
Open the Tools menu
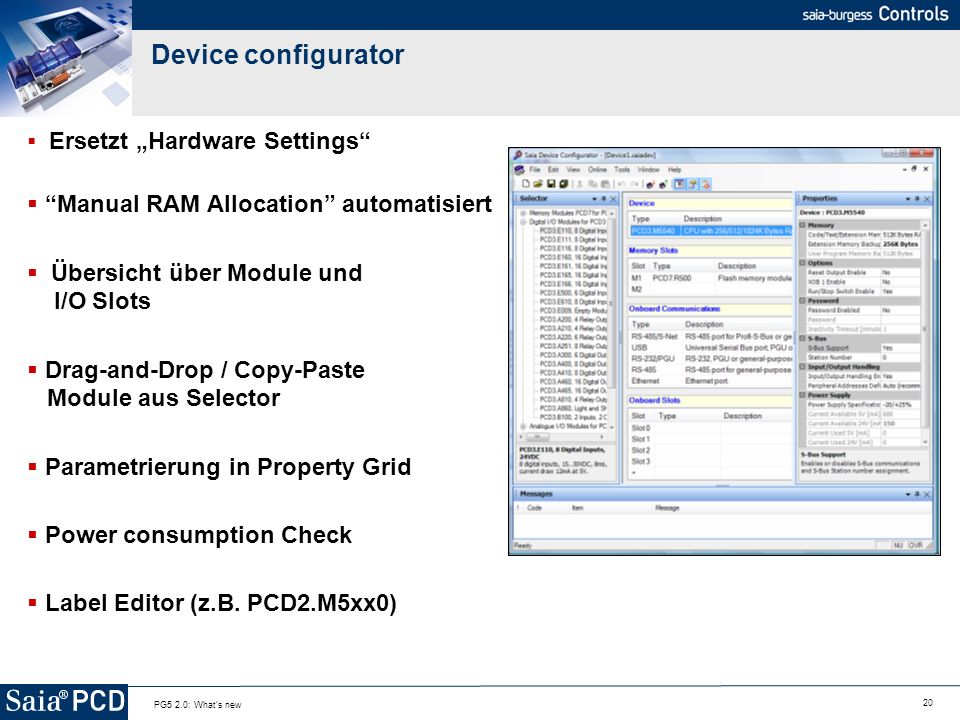pos(622,170)
